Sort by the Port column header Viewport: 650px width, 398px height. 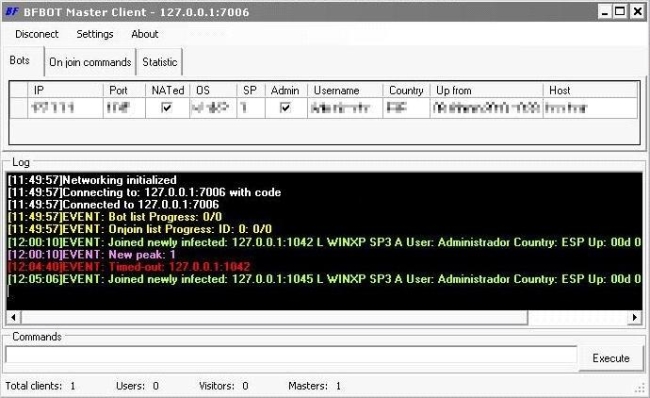(124, 90)
